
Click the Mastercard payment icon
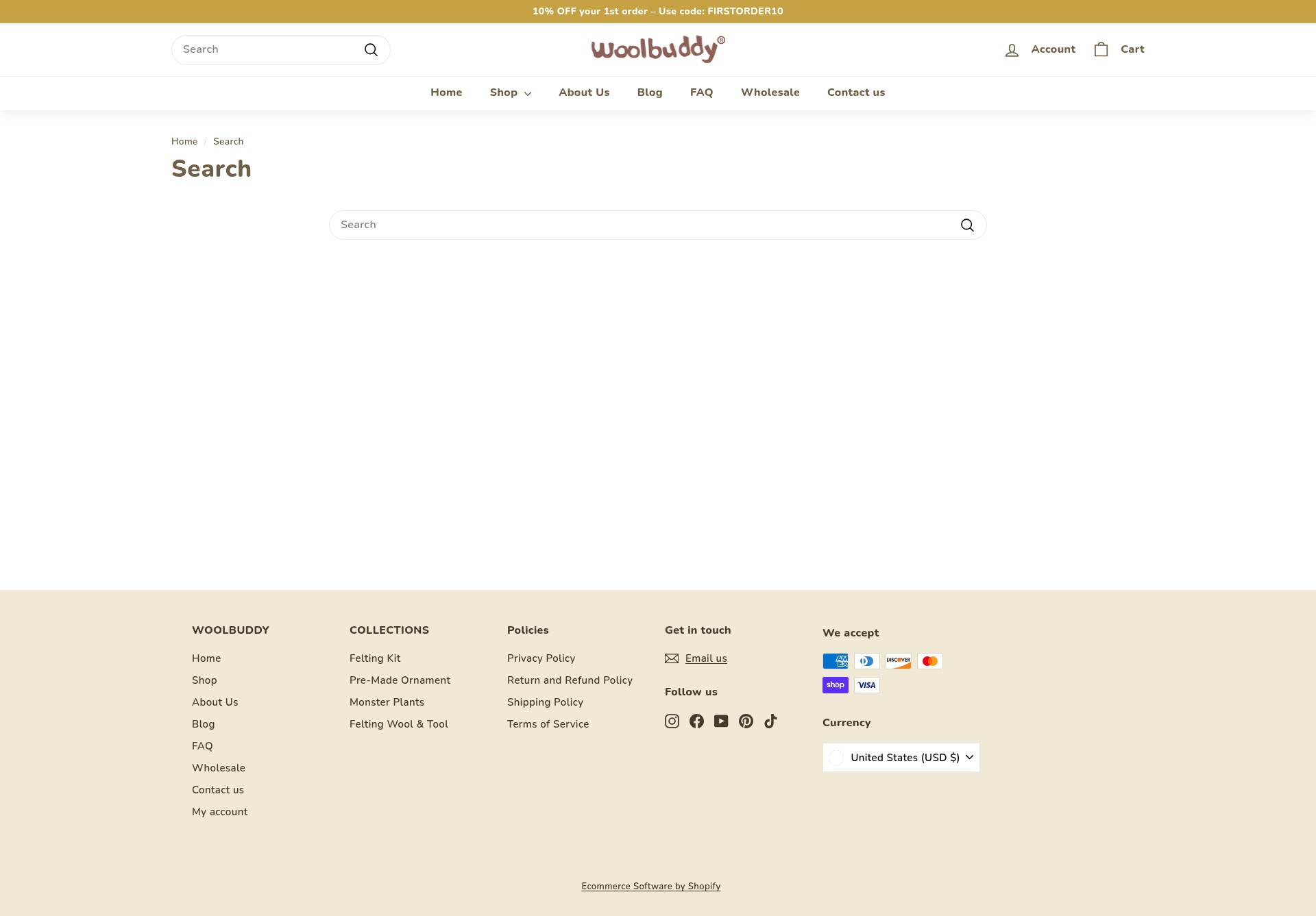(x=930, y=661)
